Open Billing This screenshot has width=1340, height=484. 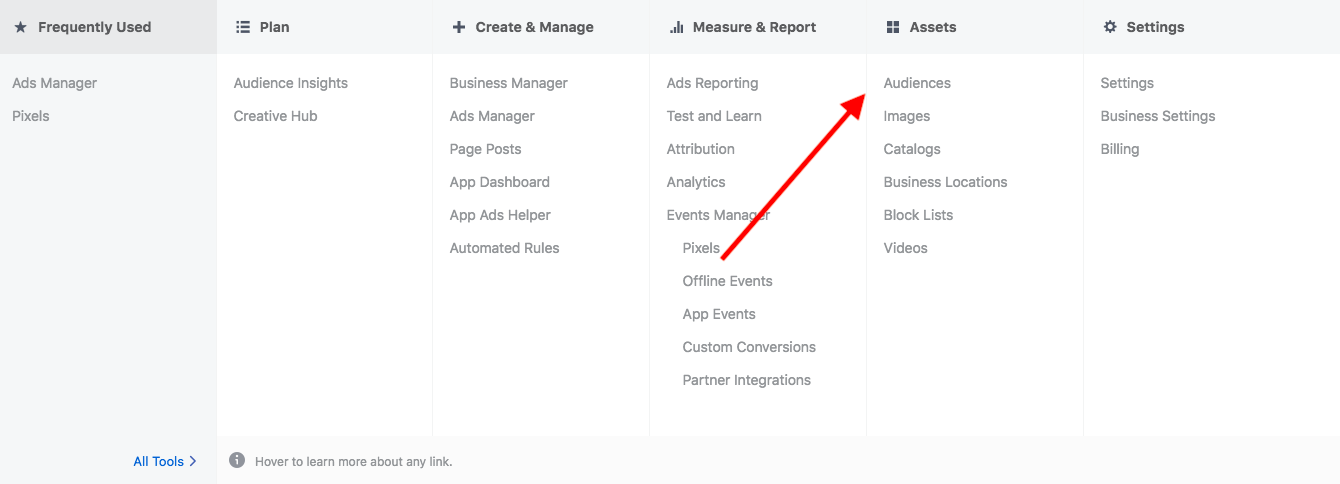[1120, 149]
